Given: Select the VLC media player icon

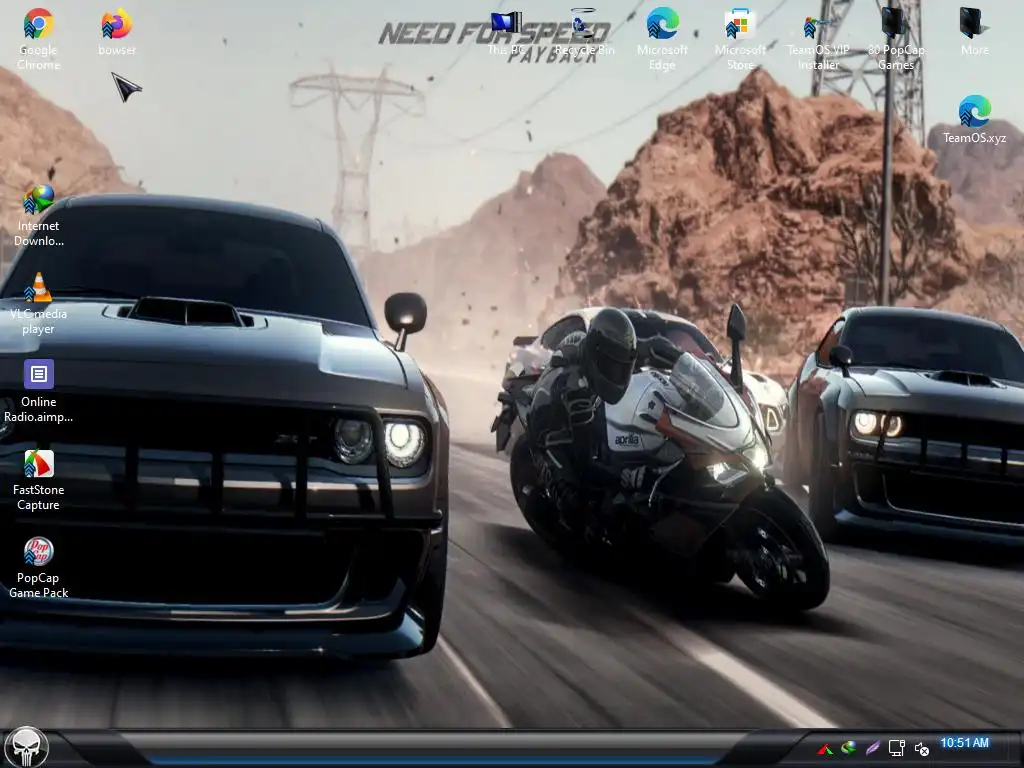Looking at the screenshot, I should (38, 304).
